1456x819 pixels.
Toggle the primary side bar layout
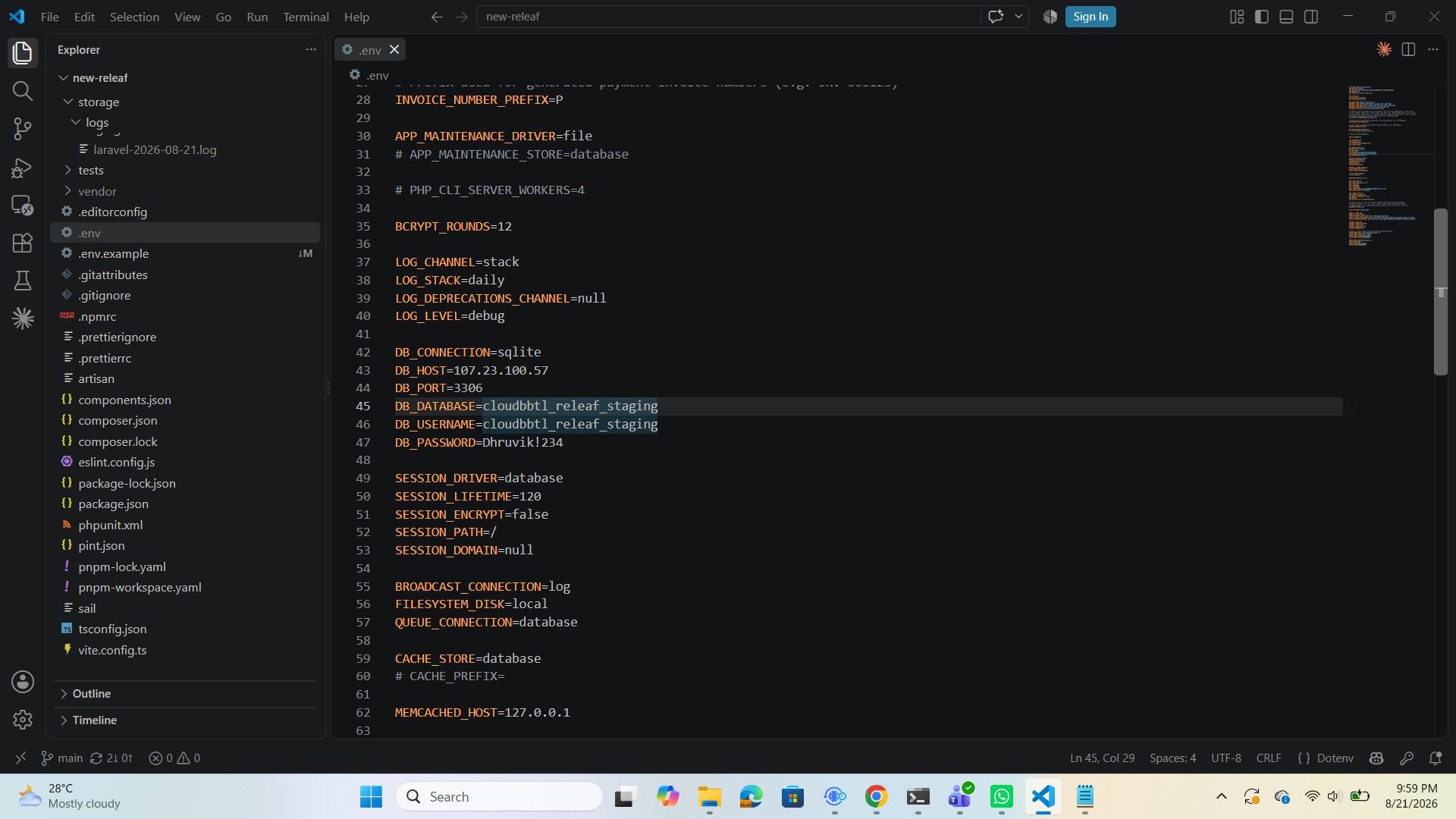(x=1262, y=17)
